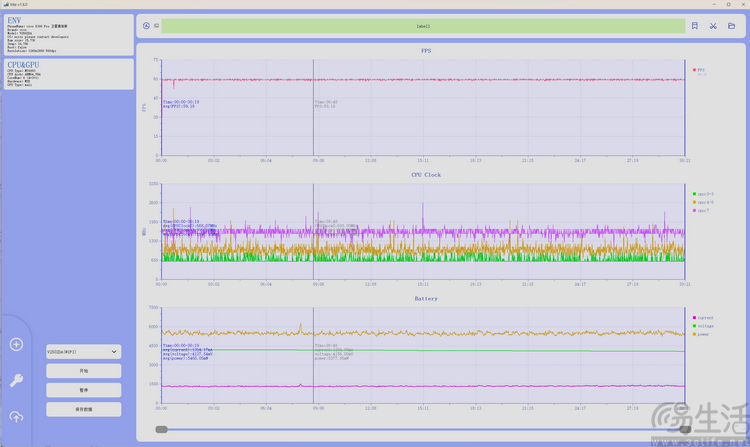
Task: Click the left handle of timeline slider
Action: coord(161,429)
